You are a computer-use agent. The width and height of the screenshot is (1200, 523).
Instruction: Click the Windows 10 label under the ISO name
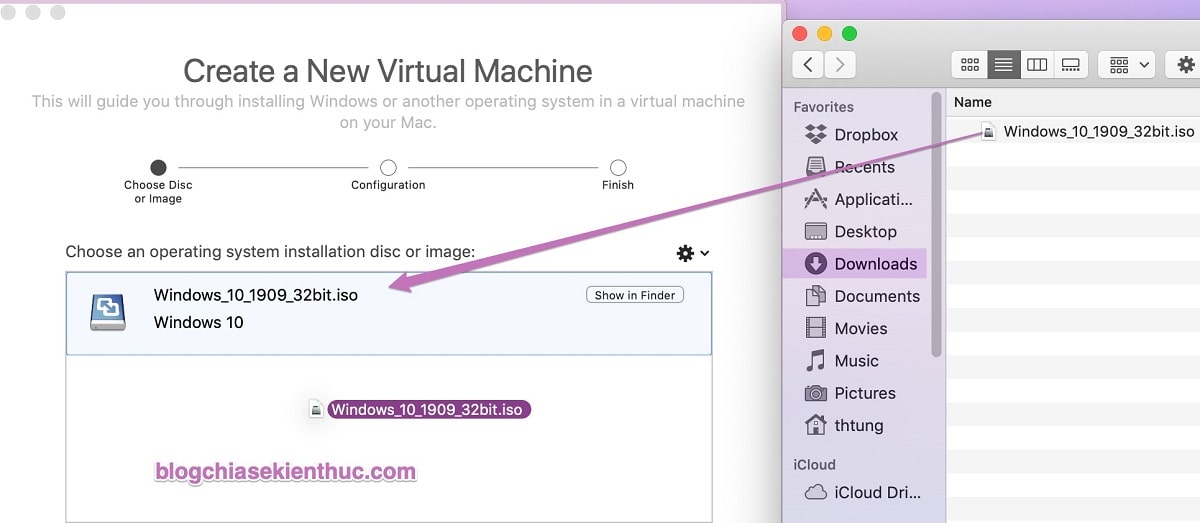point(198,322)
